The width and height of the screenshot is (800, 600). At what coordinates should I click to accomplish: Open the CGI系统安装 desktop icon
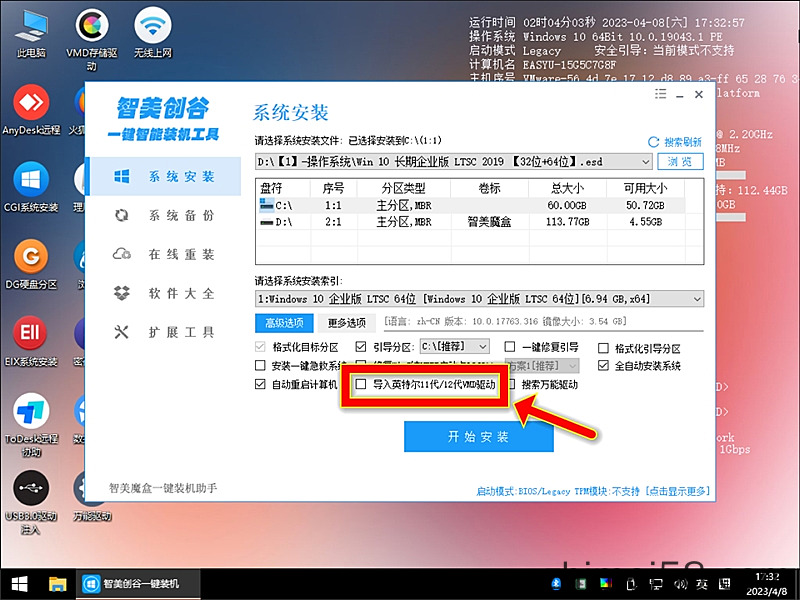click(31, 187)
